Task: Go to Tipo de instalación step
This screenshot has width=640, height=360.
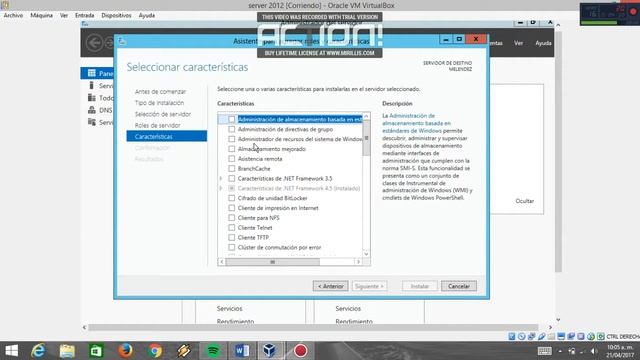Action: click(x=159, y=103)
